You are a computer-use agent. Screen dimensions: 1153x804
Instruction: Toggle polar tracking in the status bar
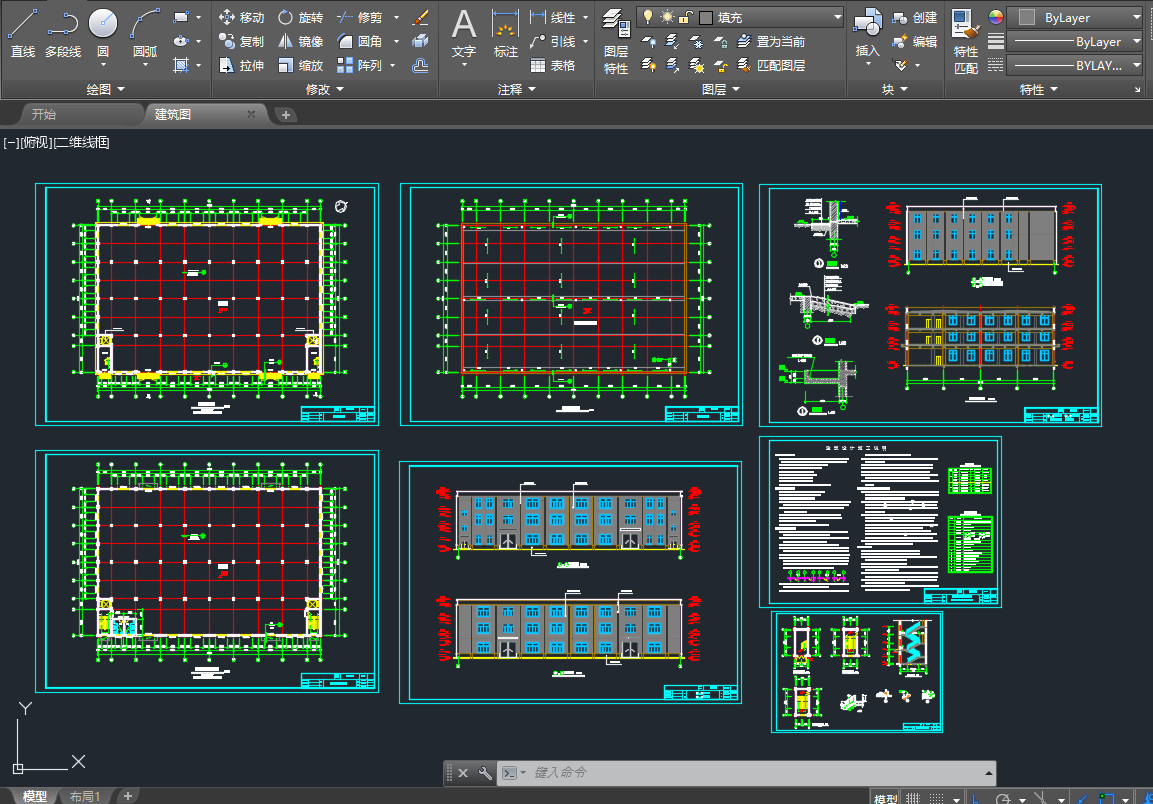pyautogui.click(x=1003, y=798)
